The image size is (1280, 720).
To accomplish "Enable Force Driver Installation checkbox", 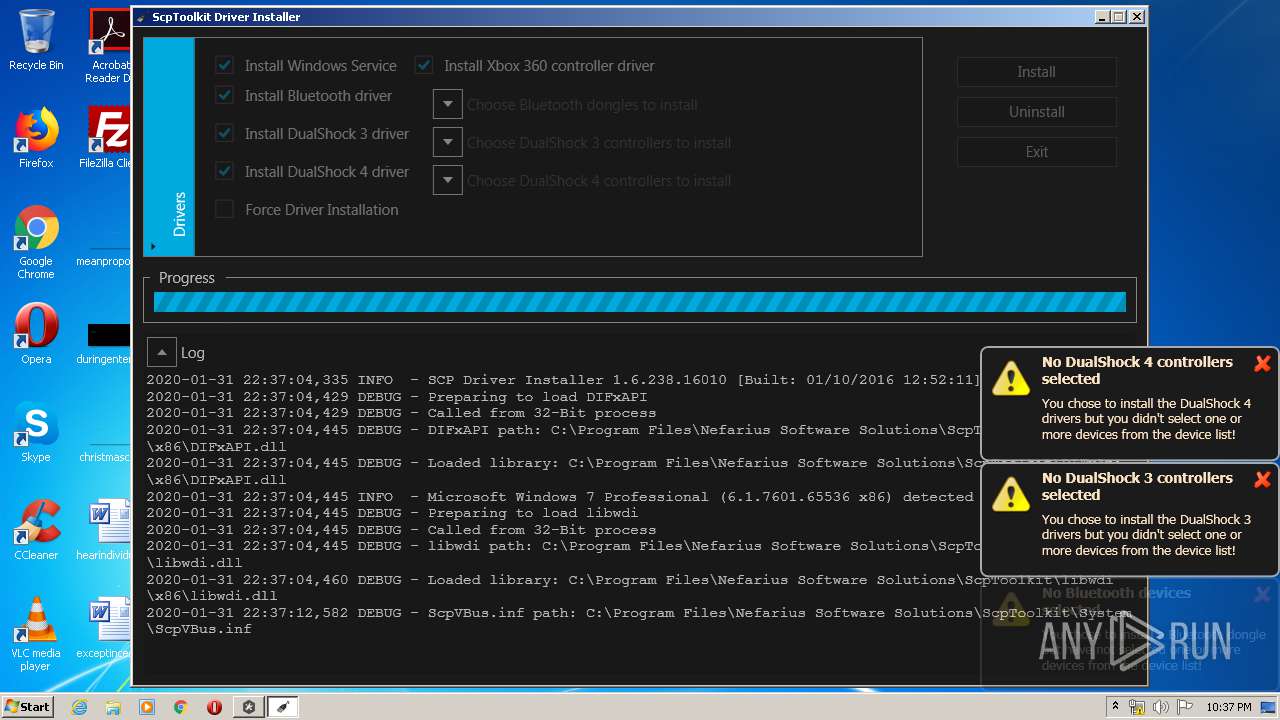I will [225, 210].
